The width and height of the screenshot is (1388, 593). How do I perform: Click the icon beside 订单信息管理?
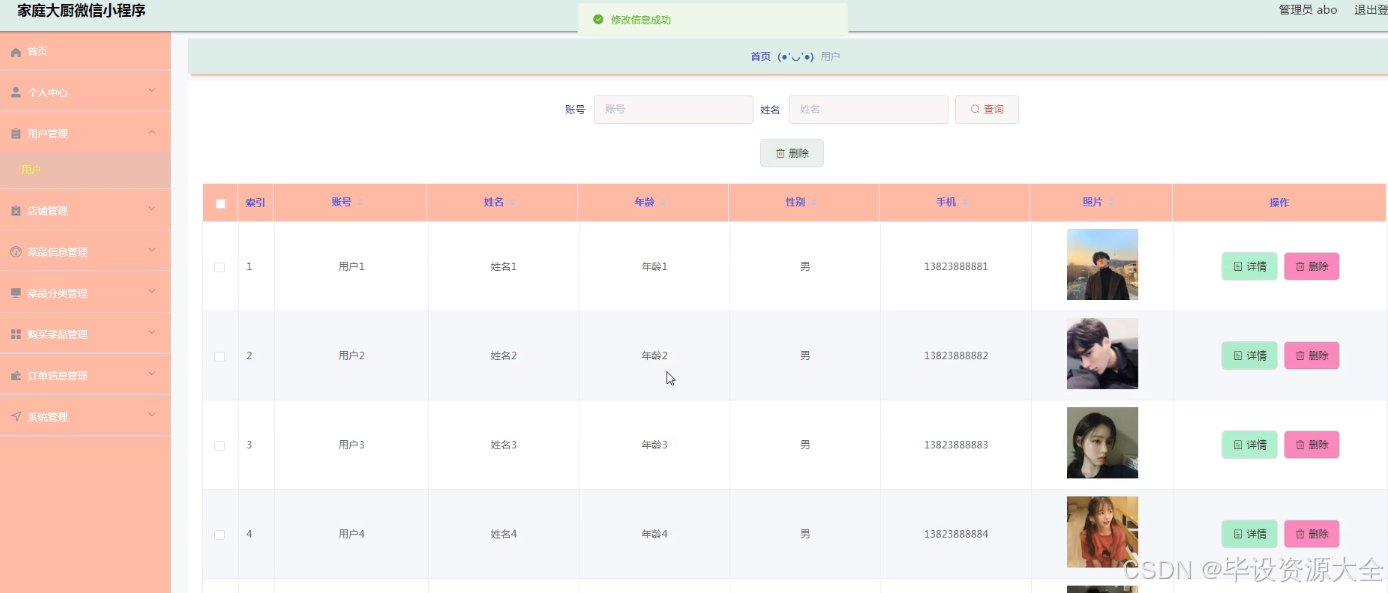(x=16, y=376)
